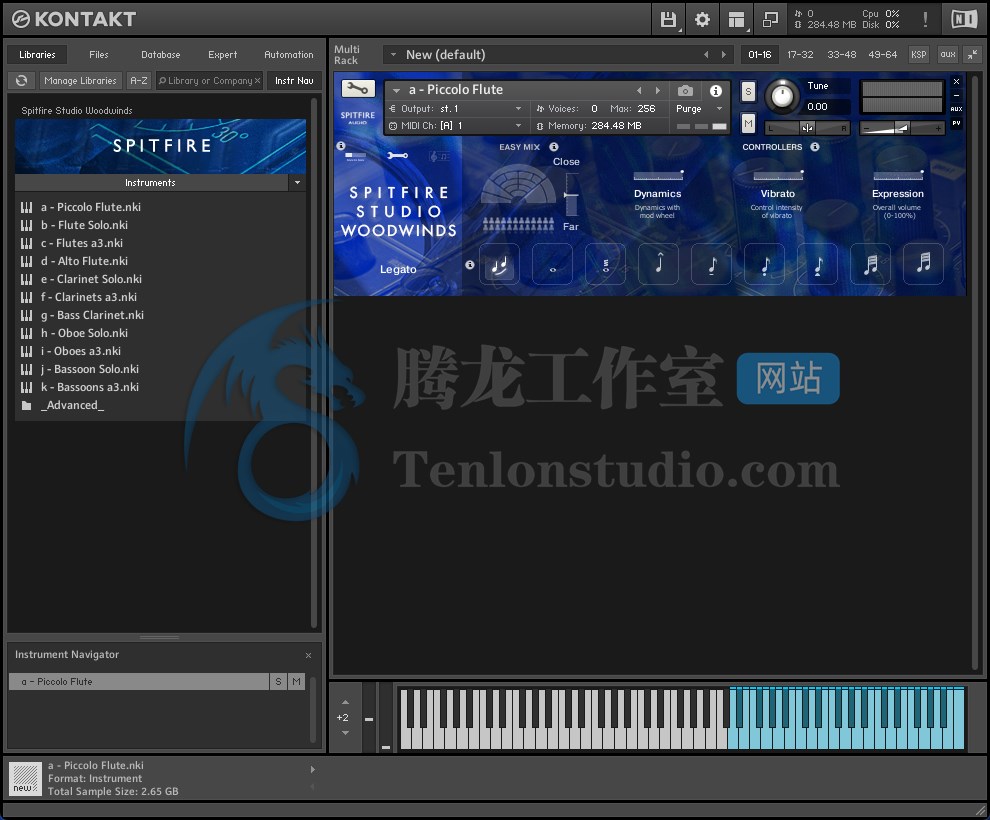Switch to the Files tab

pos(98,55)
